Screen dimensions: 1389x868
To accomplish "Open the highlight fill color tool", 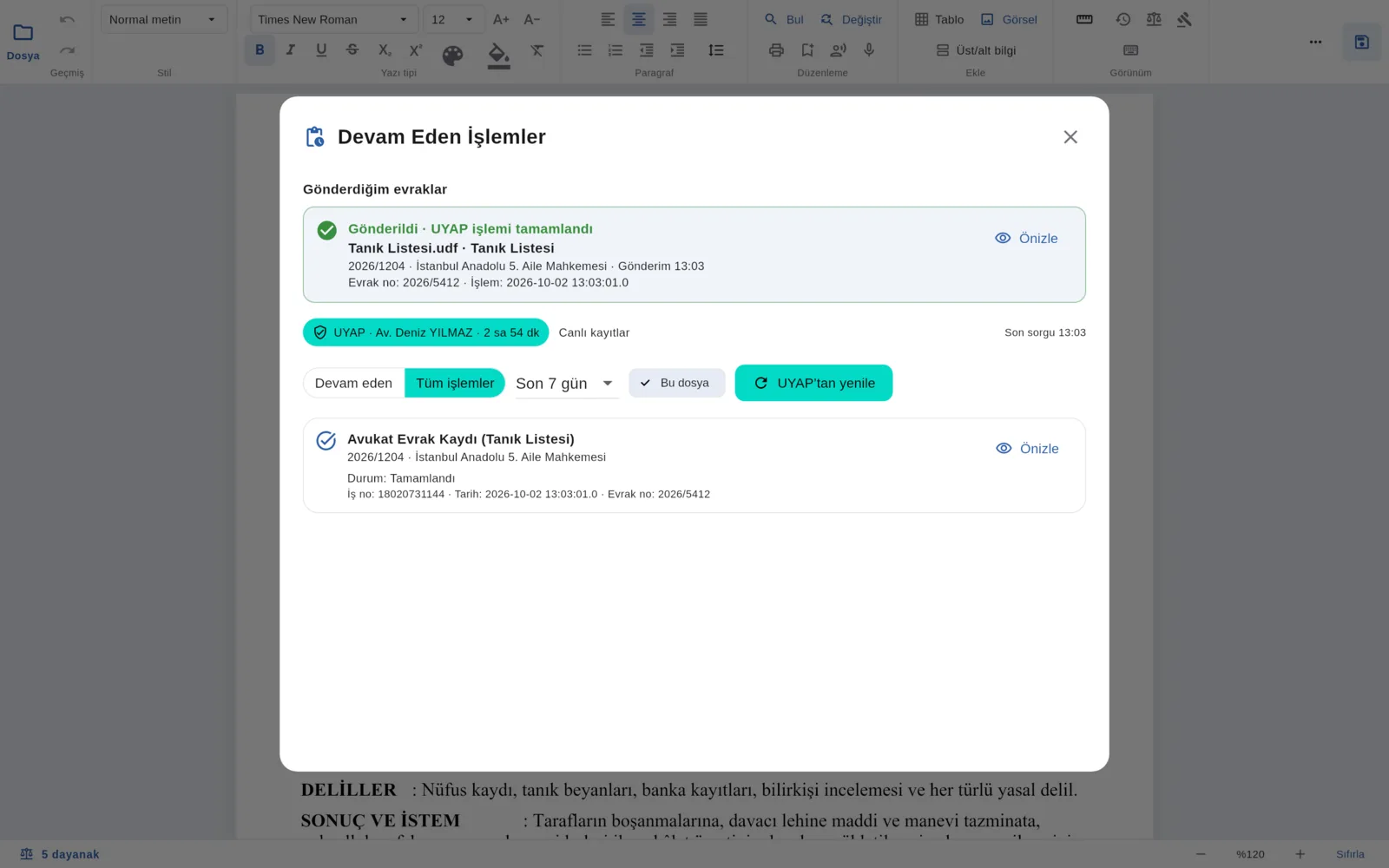I will click(x=498, y=55).
